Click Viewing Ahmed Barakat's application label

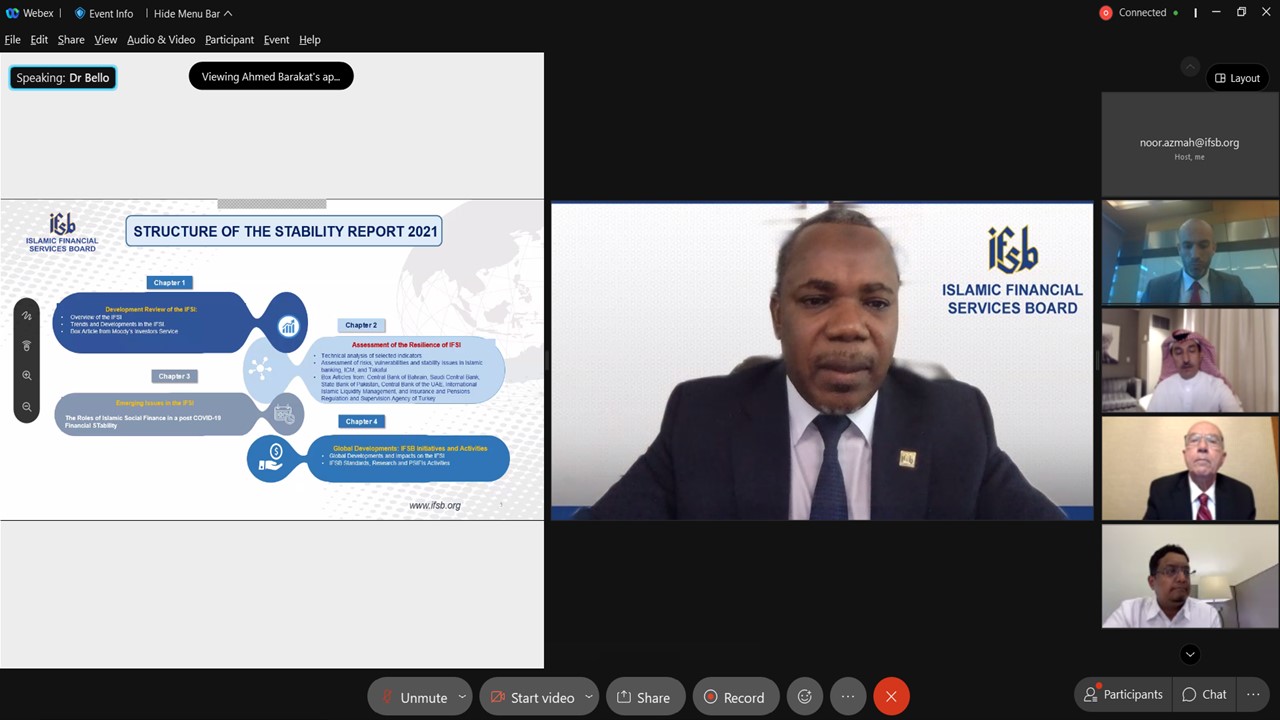click(x=271, y=76)
